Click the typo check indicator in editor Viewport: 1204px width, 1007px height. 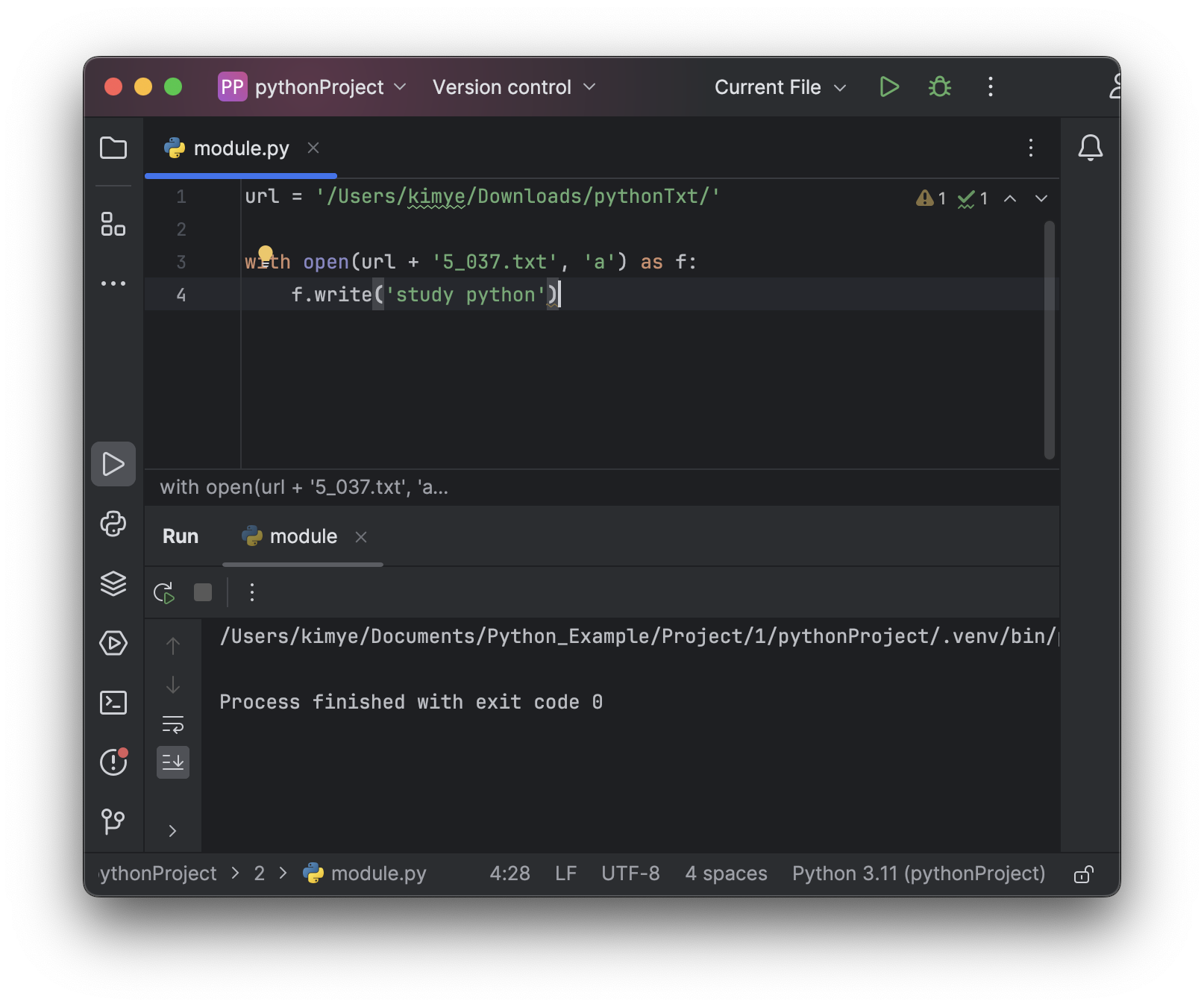click(973, 198)
